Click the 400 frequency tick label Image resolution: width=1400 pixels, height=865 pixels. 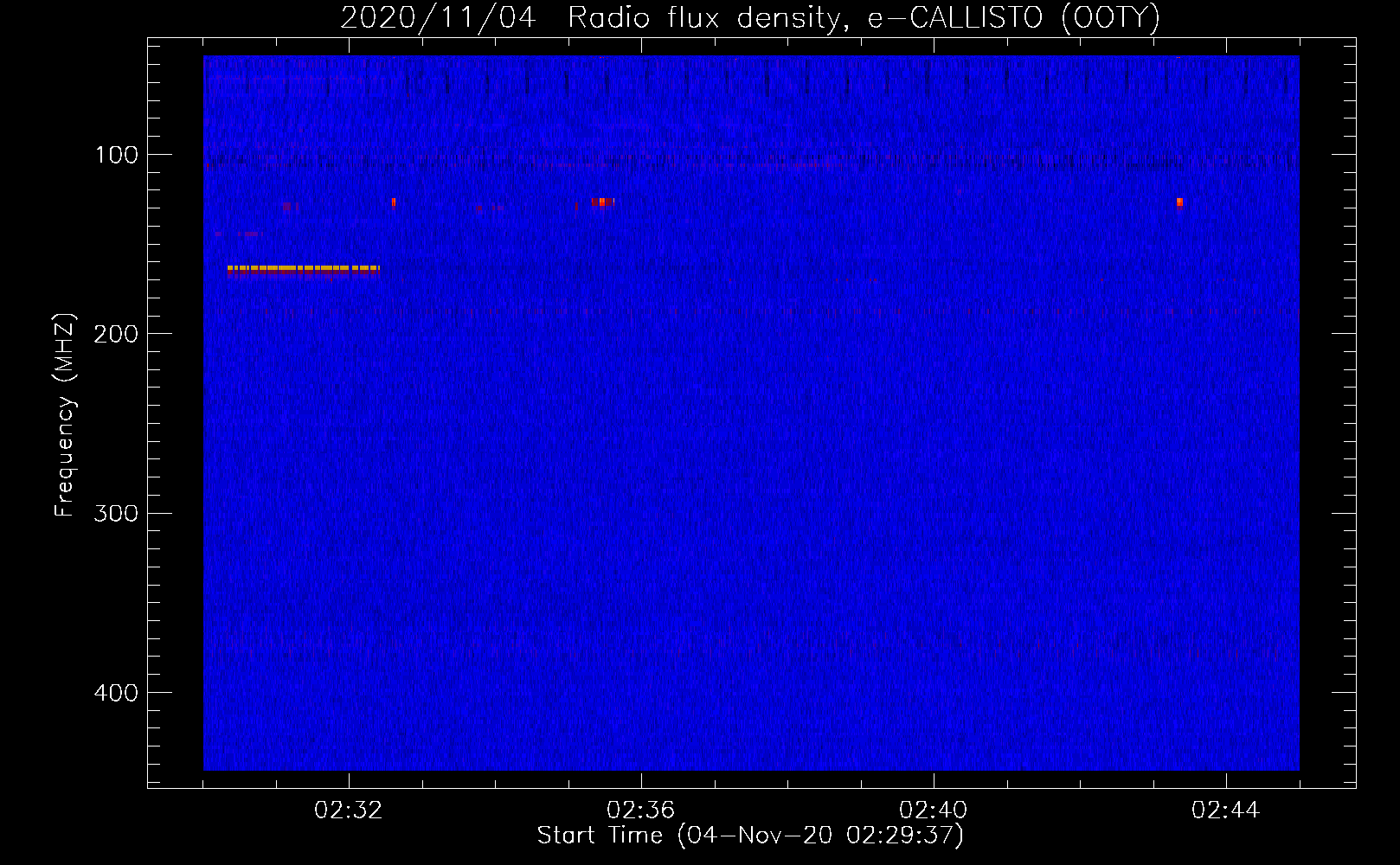(116, 692)
